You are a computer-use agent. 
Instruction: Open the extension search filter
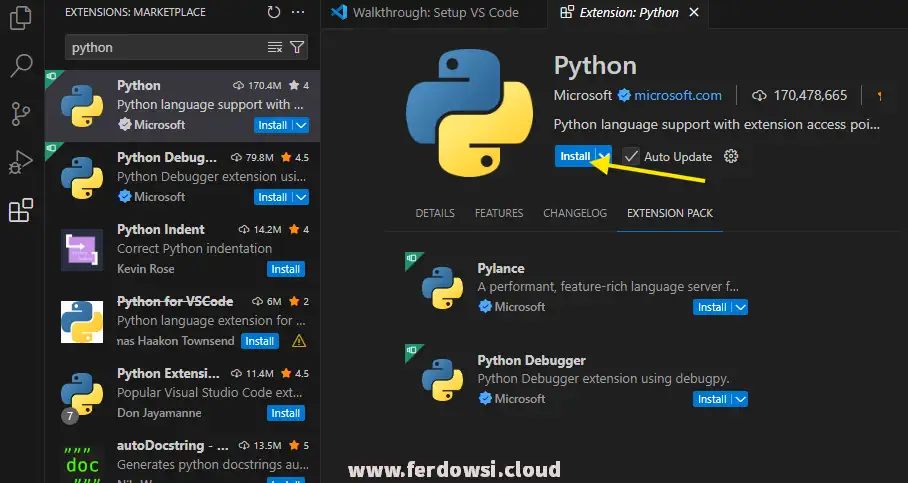click(297, 47)
